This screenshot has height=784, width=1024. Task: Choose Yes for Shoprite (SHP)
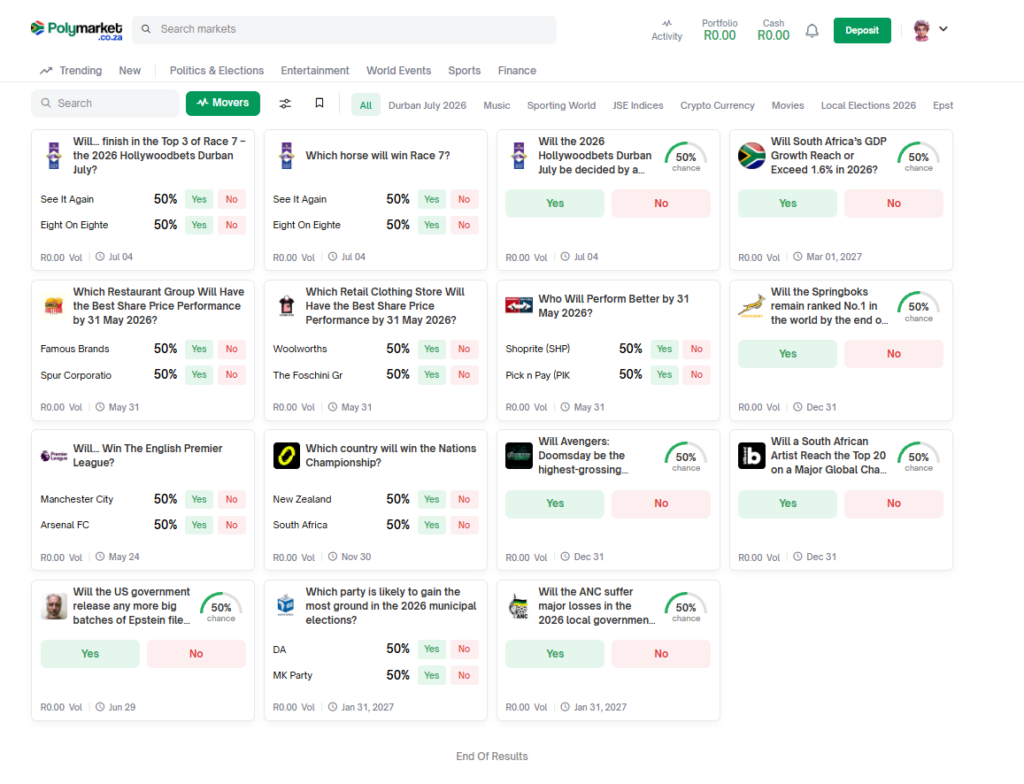click(x=664, y=349)
